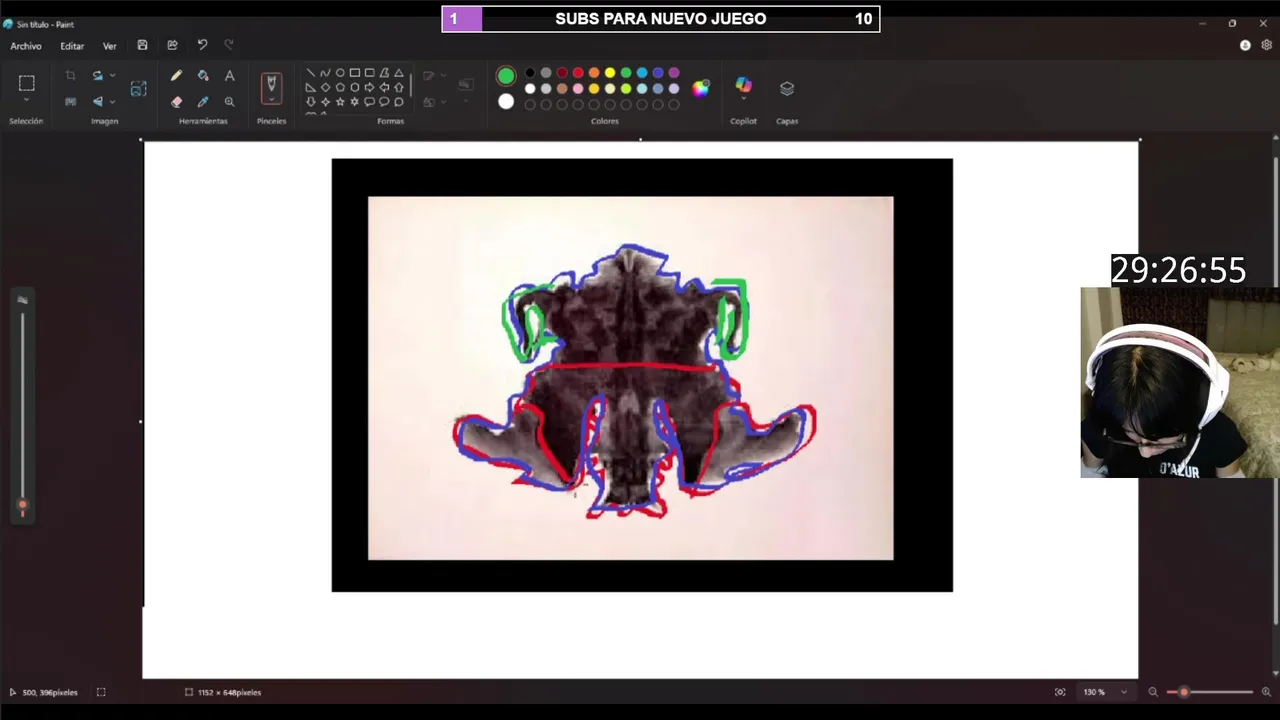
Task: Click the "SUBS PARA NUEVO JUEGO" goal bar
Action: coord(661,19)
